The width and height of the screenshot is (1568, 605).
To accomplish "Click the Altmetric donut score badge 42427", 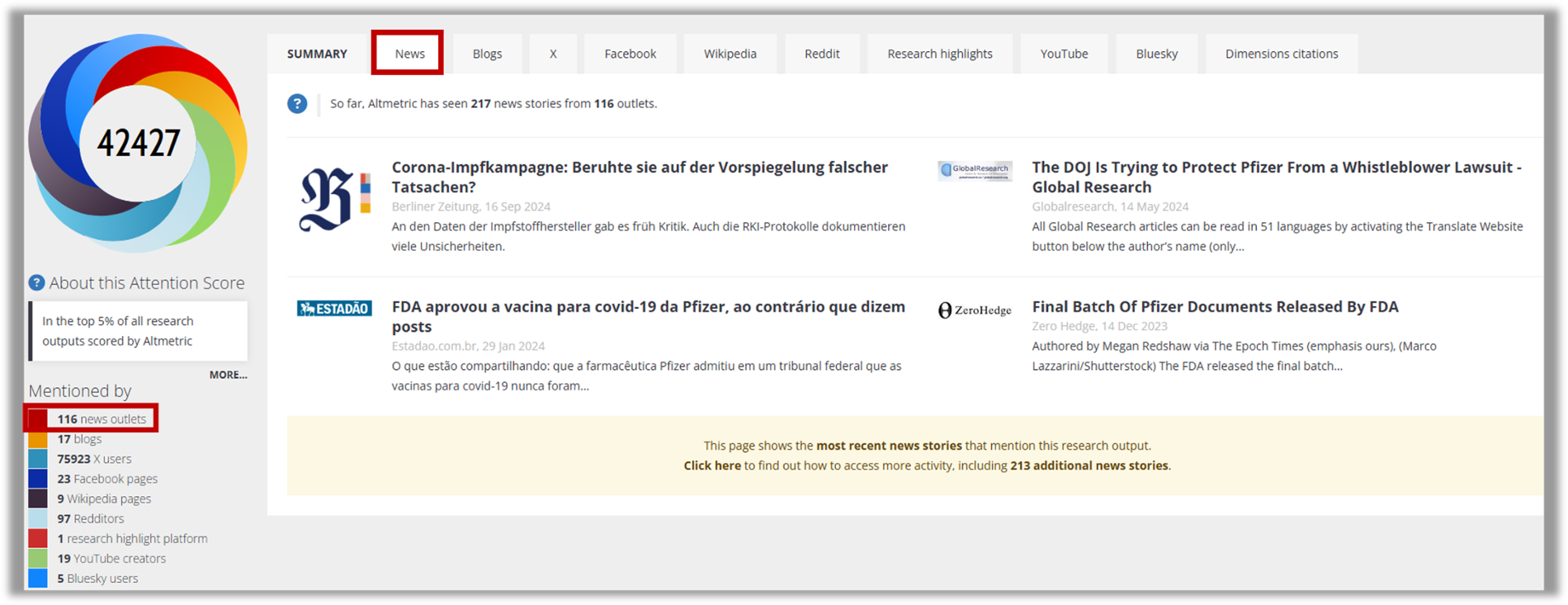I will coord(138,143).
